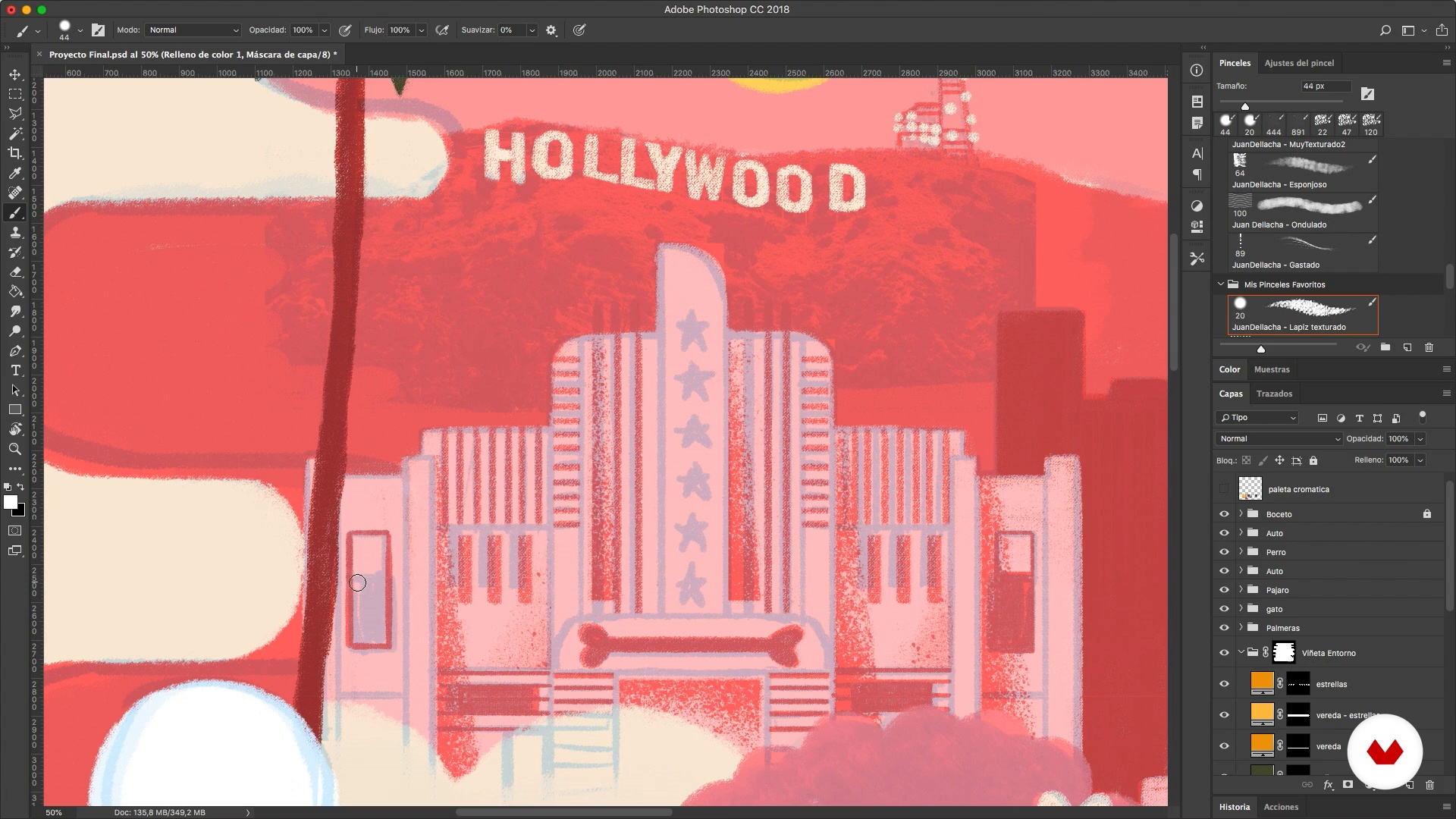The height and width of the screenshot is (819, 1456).
Task: Open the Suavizar value dropdown arrow
Action: pos(532,30)
